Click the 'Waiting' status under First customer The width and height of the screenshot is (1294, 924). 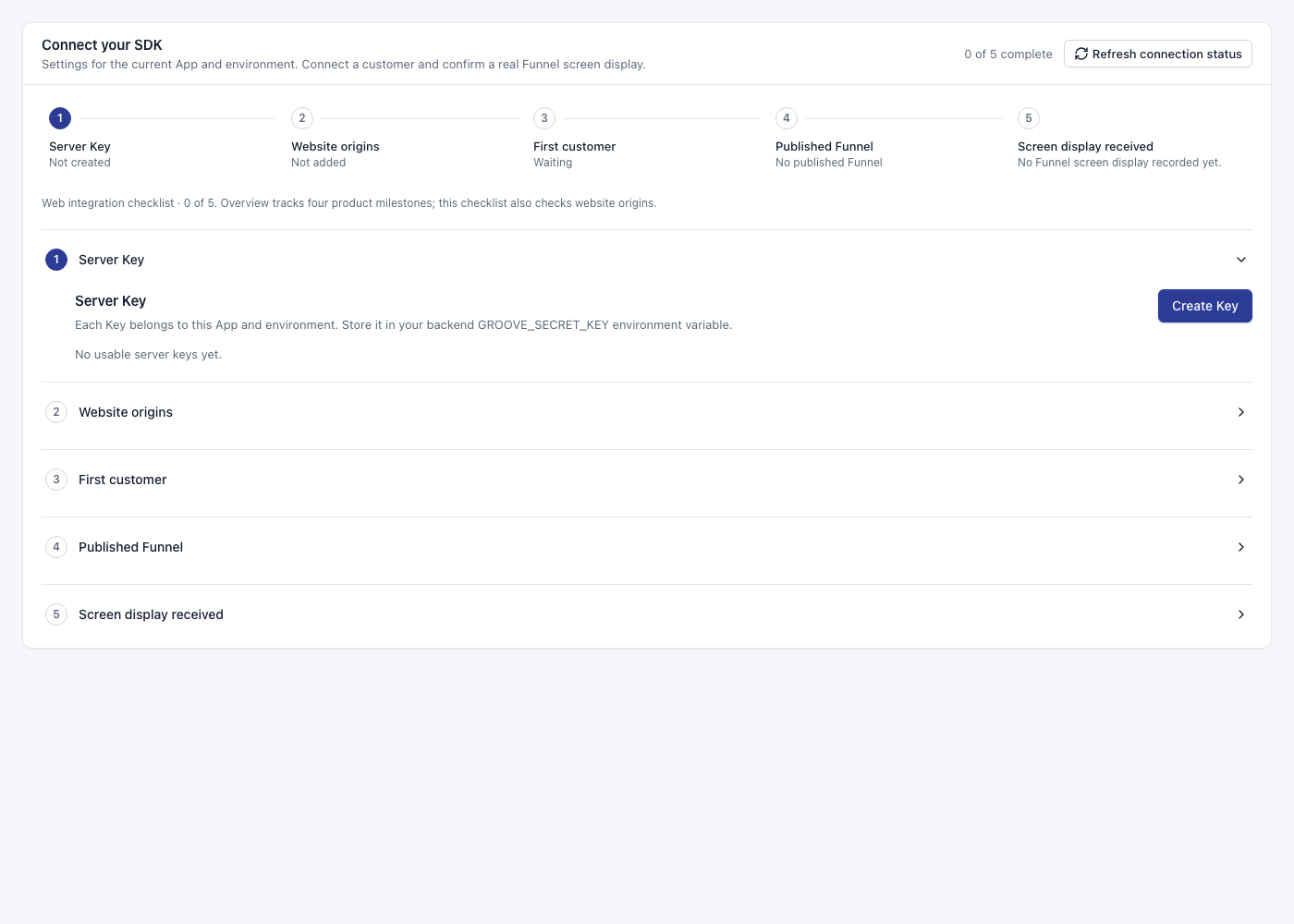point(553,163)
